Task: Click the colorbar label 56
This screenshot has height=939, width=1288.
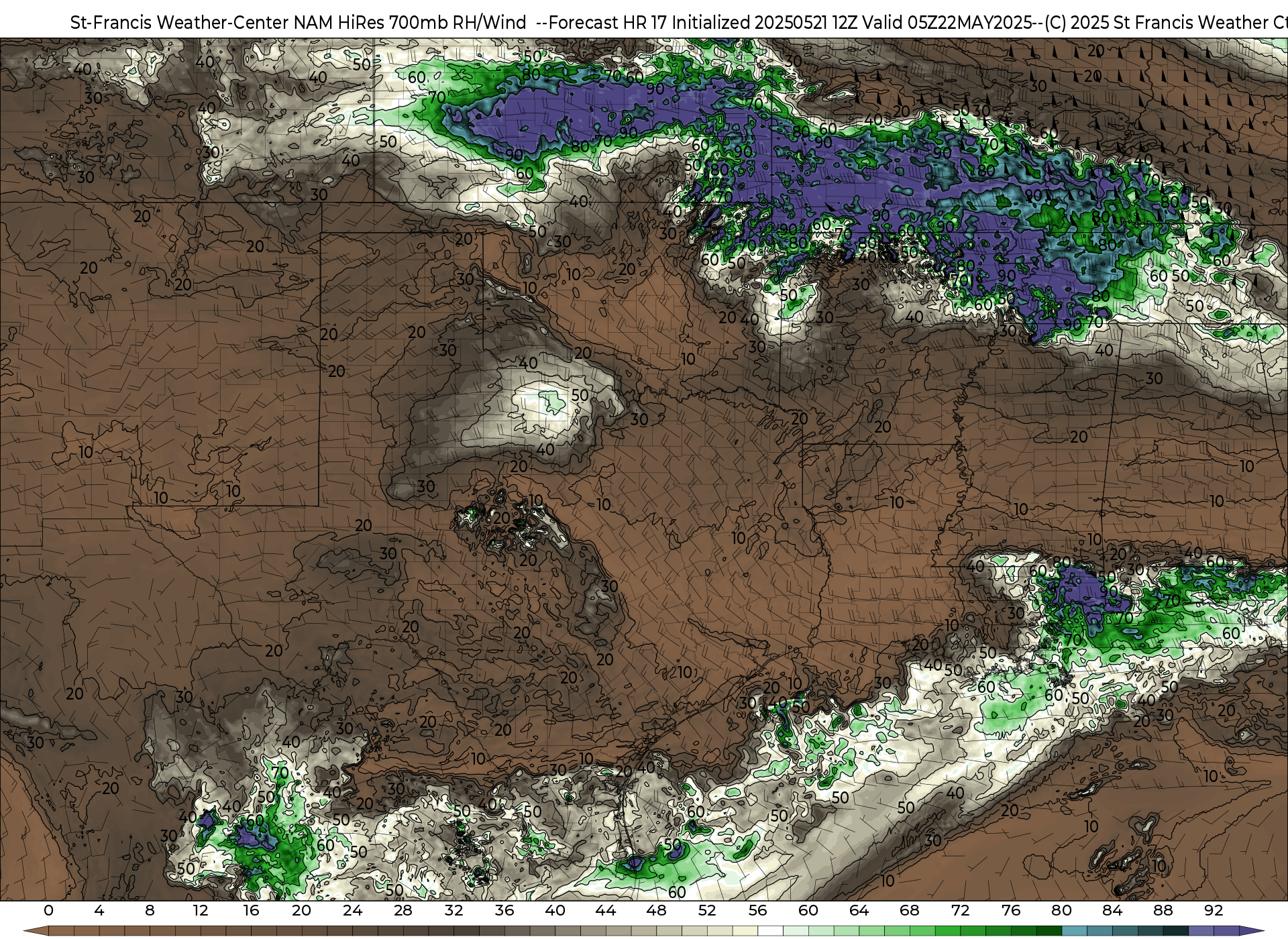Action: click(758, 911)
